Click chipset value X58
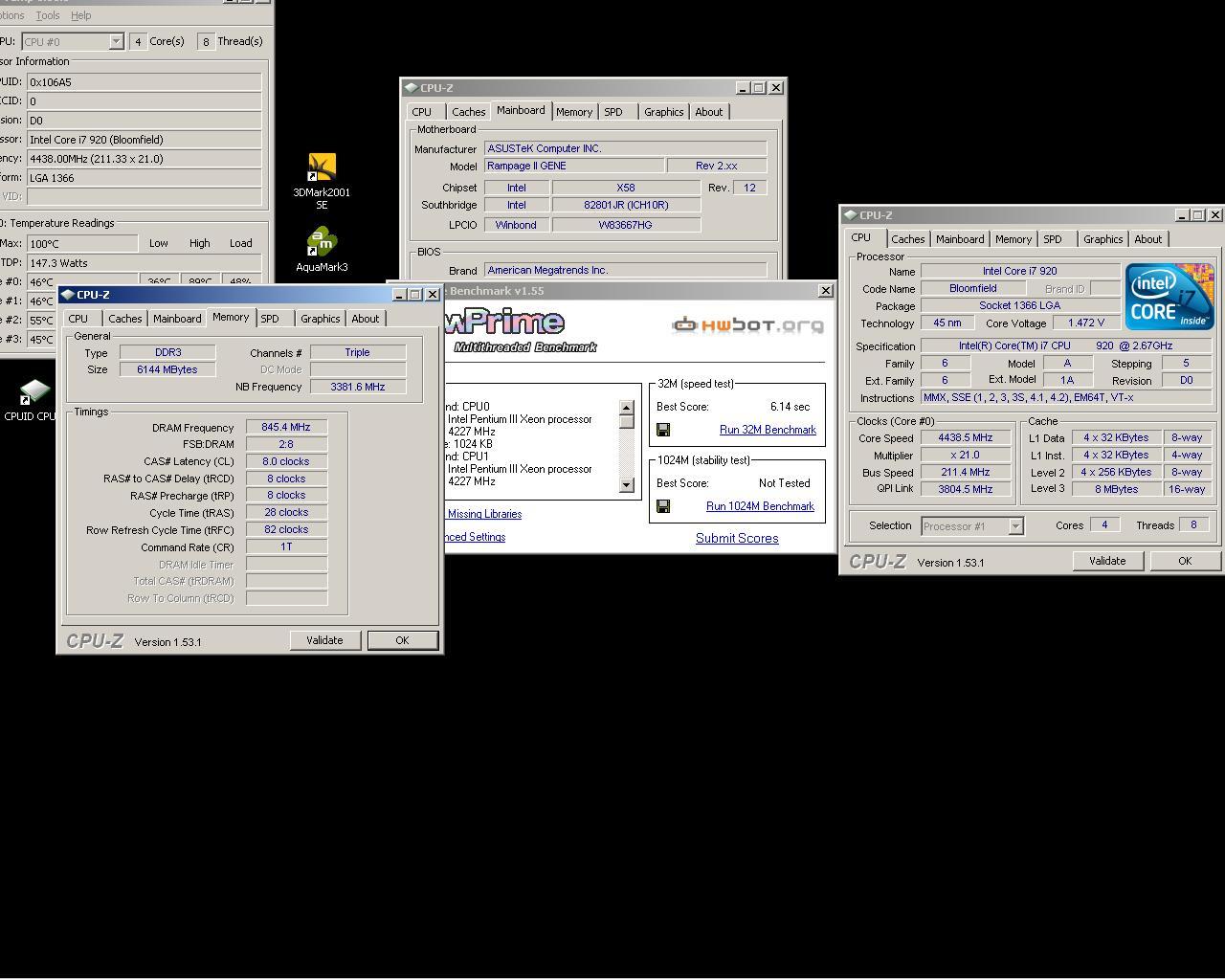1225x980 pixels. point(626,188)
